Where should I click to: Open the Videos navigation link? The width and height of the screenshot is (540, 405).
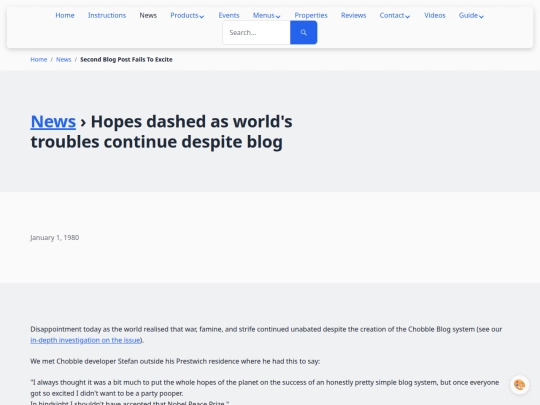435,15
